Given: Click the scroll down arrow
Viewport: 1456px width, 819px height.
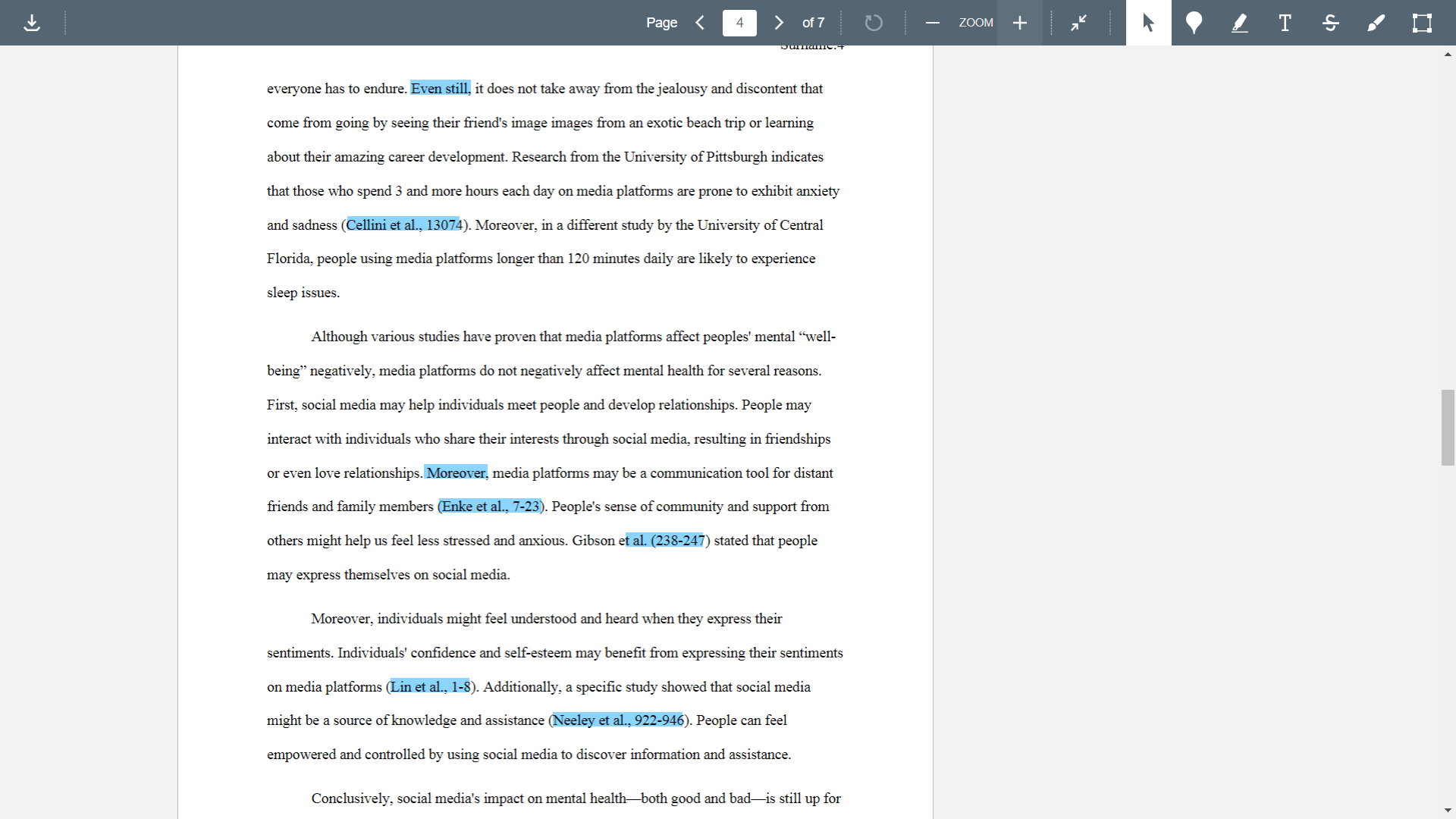Looking at the screenshot, I should coord(1448,811).
